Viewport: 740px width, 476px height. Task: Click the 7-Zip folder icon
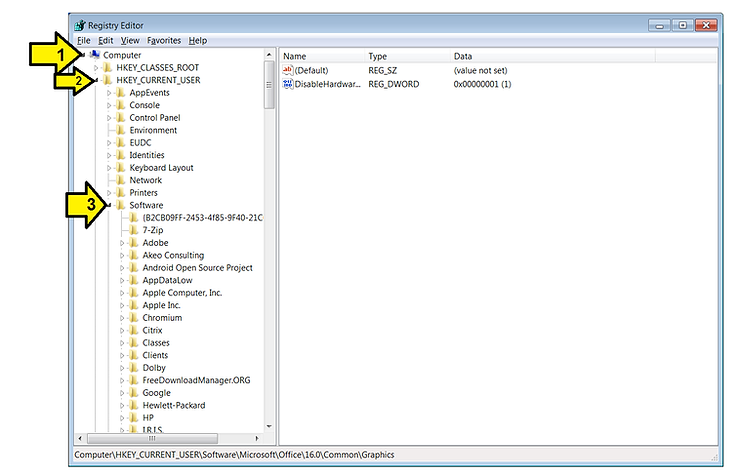tap(135, 230)
